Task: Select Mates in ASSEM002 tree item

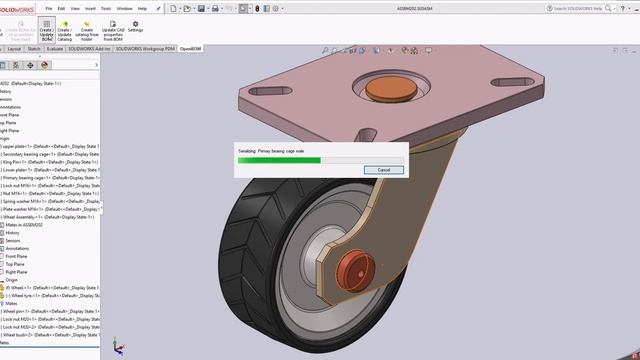Action: pos(24,225)
